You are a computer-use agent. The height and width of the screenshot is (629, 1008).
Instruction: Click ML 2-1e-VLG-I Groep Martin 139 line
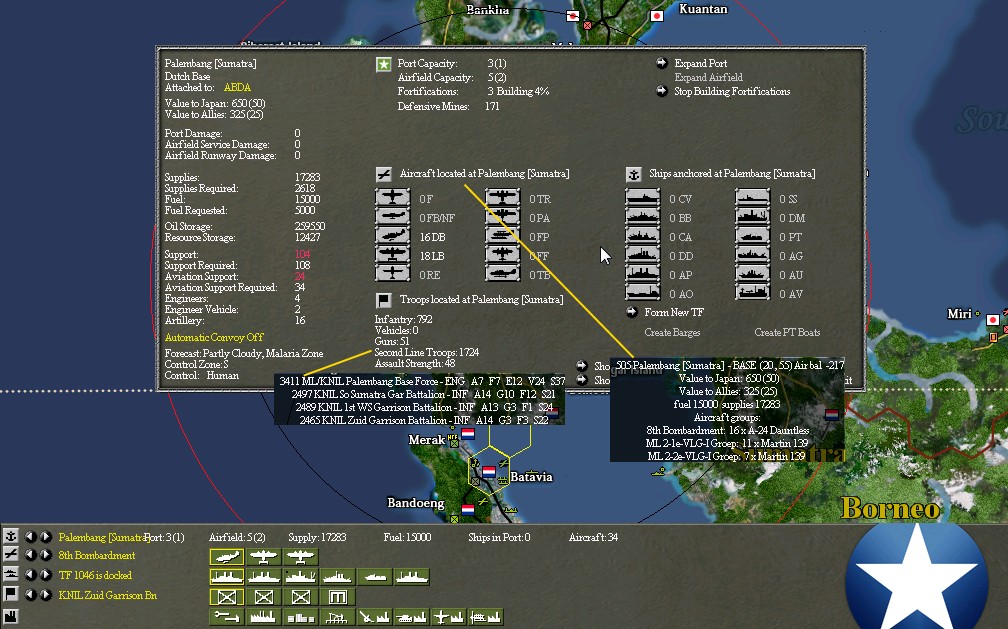tap(726, 443)
